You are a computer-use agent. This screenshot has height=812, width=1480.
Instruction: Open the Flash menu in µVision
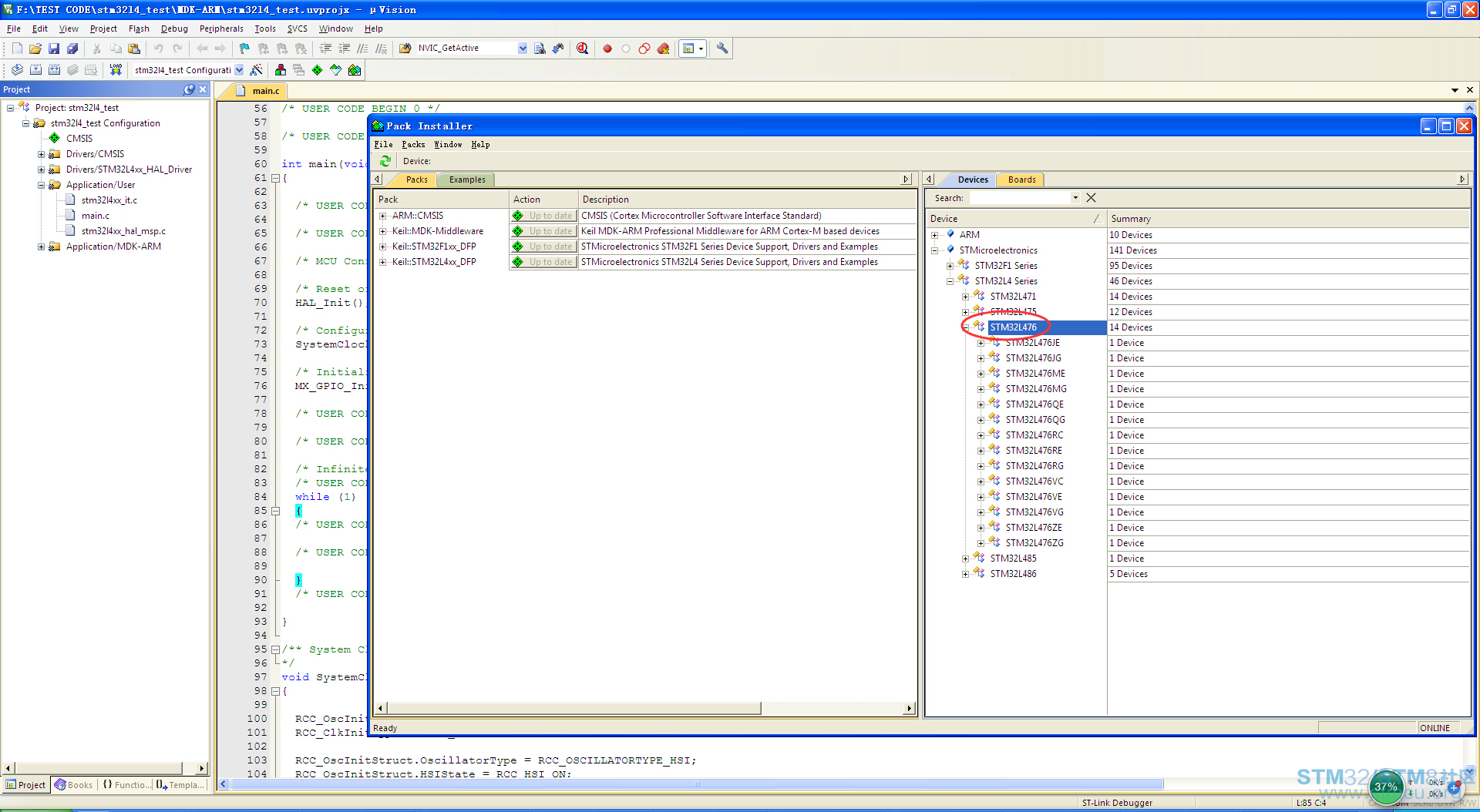coord(139,29)
